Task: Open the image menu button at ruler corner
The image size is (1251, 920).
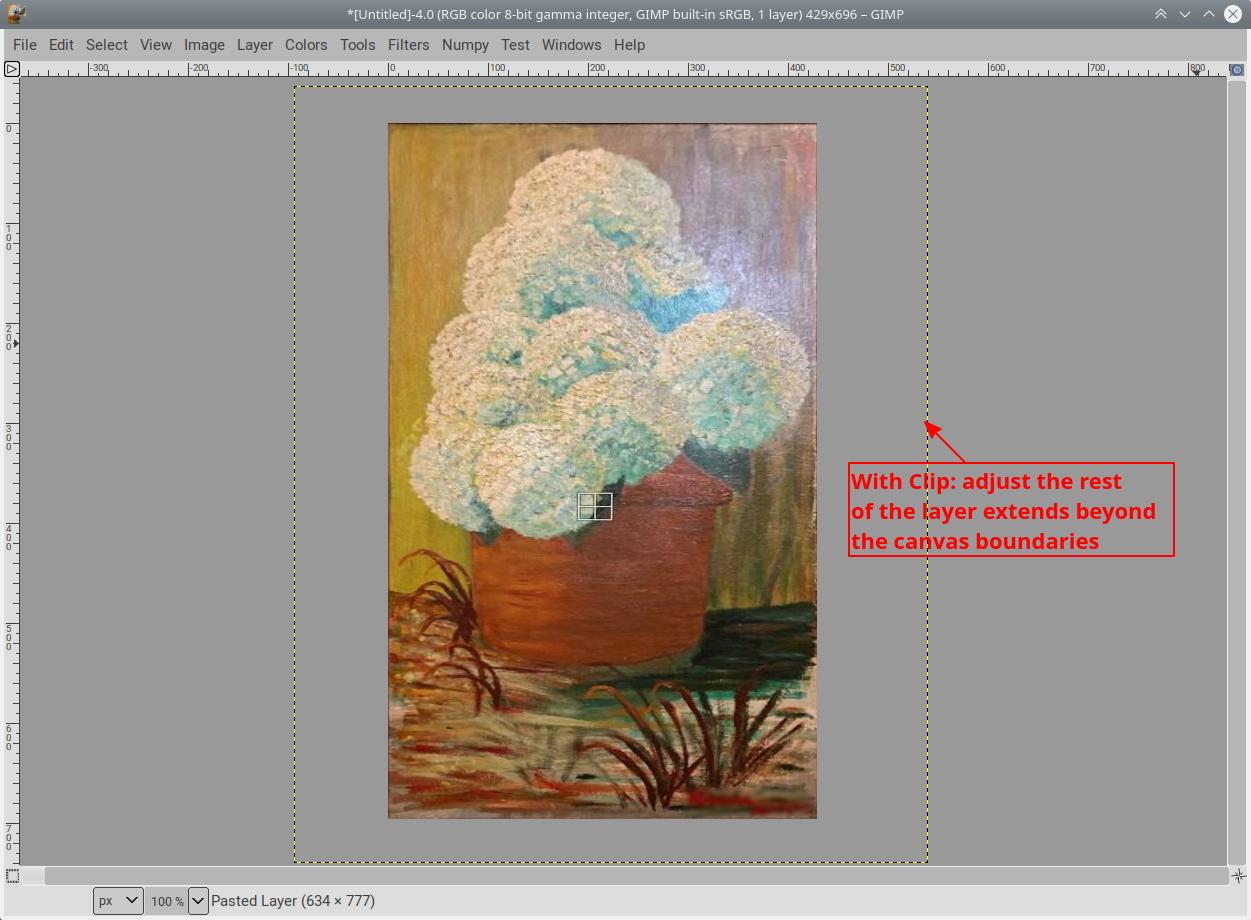Action: [x=11, y=69]
